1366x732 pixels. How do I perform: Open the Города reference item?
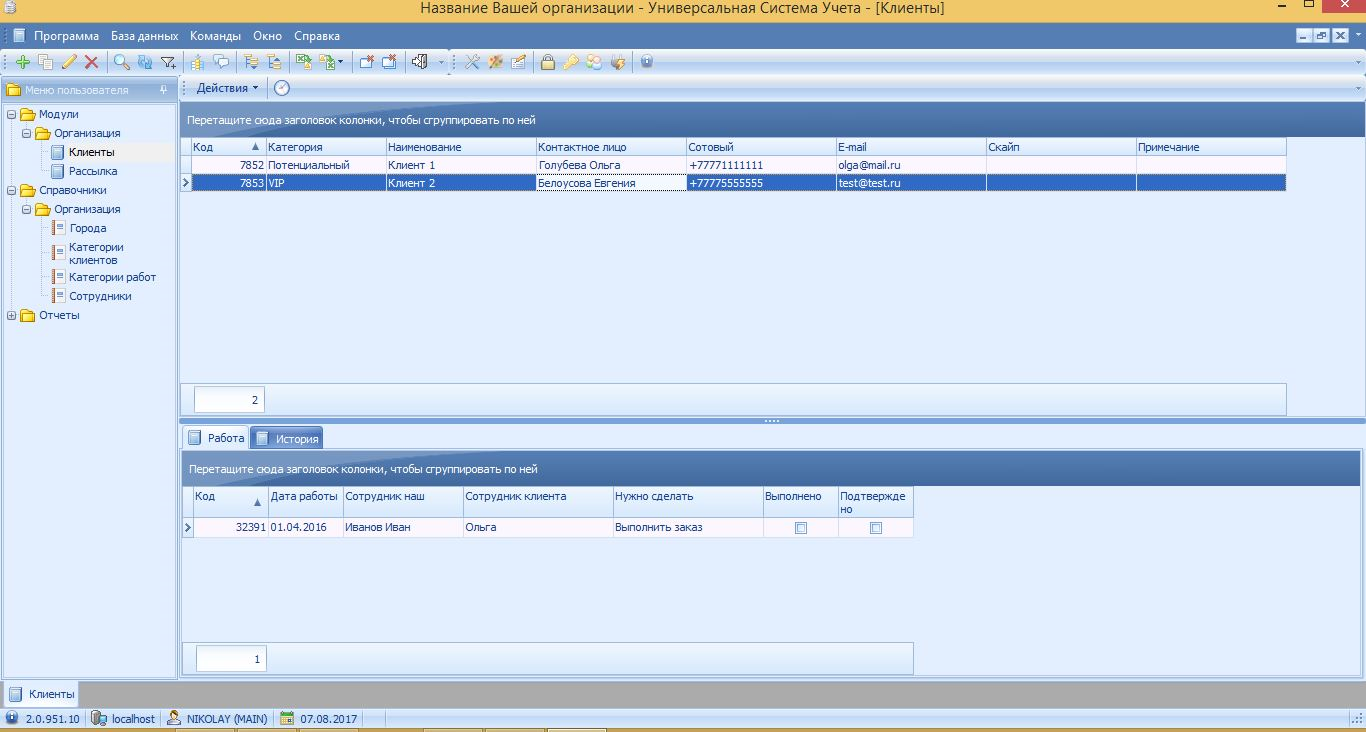(x=88, y=228)
